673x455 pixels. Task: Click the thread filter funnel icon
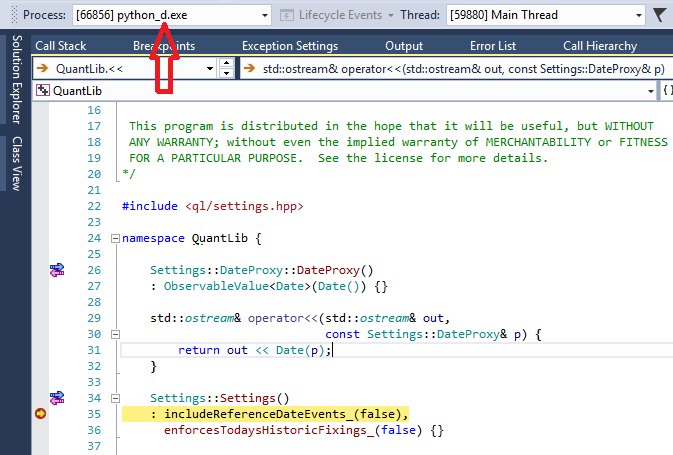pyautogui.click(x=661, y=15)
